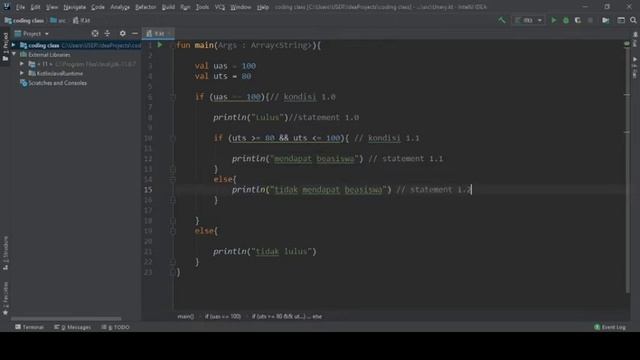Open the View menu
640x360 pixels.
pos(52,7)
